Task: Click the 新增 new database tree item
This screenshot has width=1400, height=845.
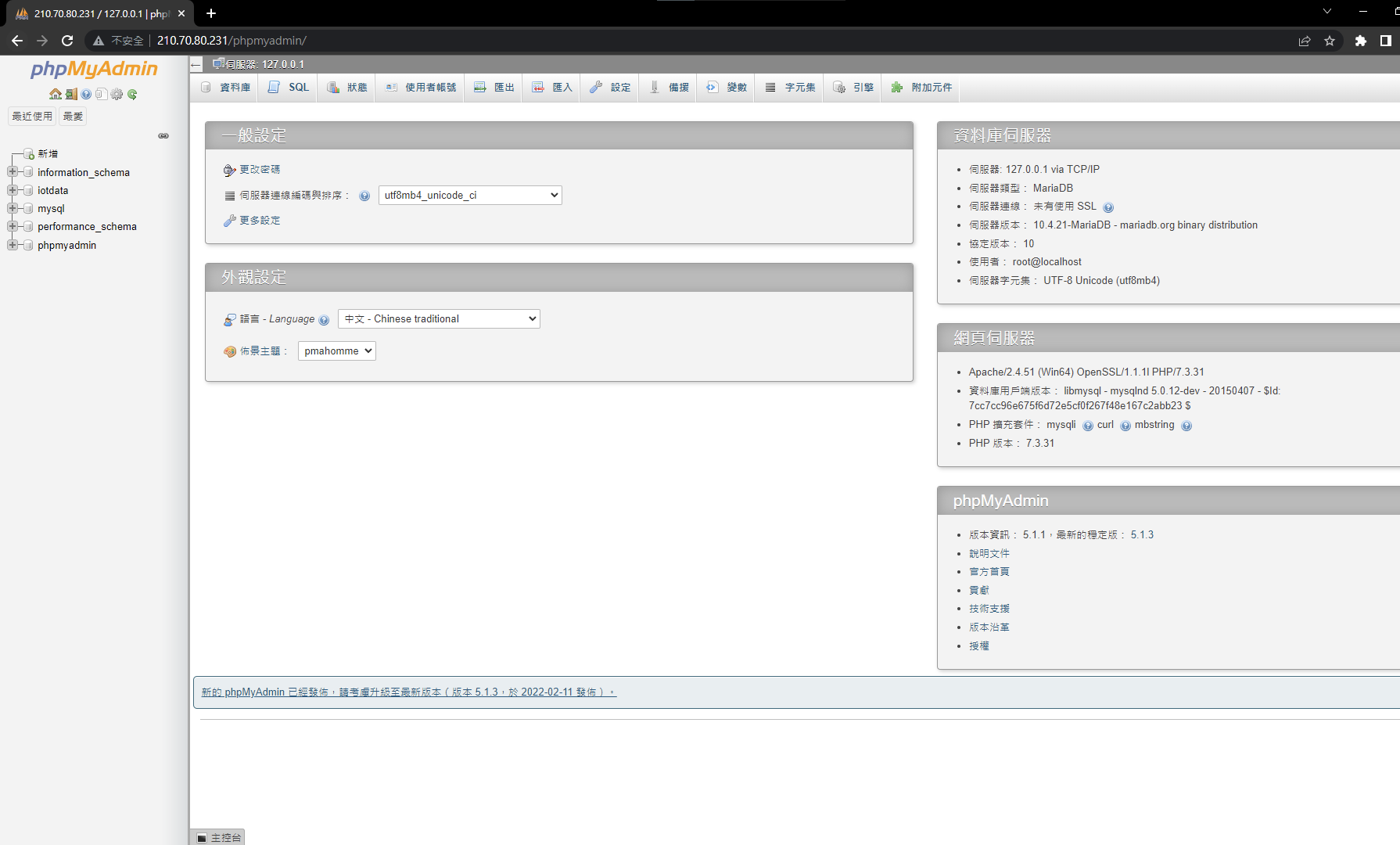Action: click(x=48, y=154)
